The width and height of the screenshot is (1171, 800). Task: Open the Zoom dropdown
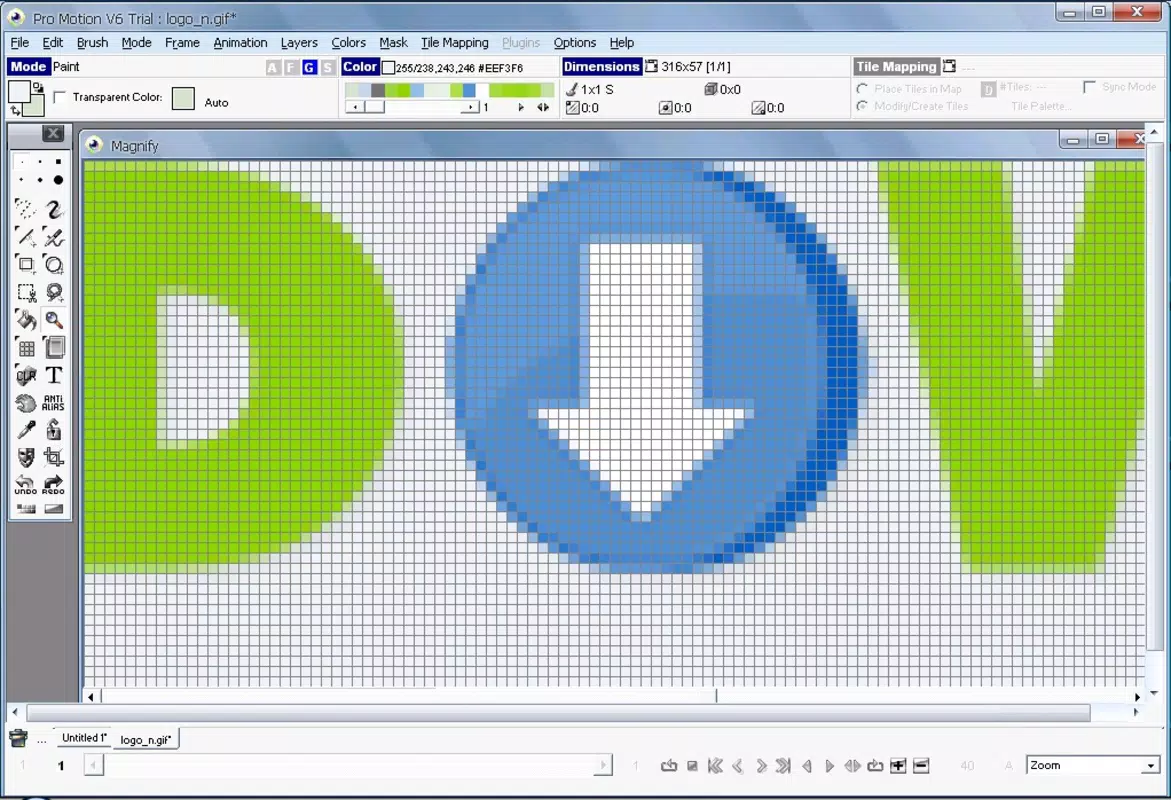1151,766
